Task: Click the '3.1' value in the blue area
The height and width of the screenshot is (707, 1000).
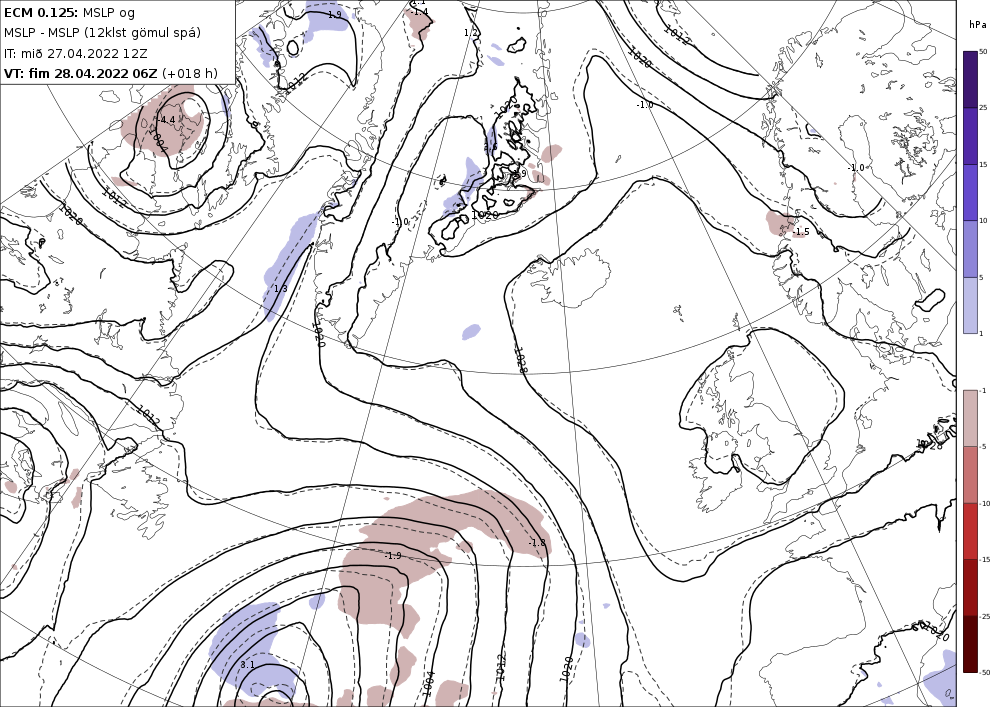Action: pos(247,665)
